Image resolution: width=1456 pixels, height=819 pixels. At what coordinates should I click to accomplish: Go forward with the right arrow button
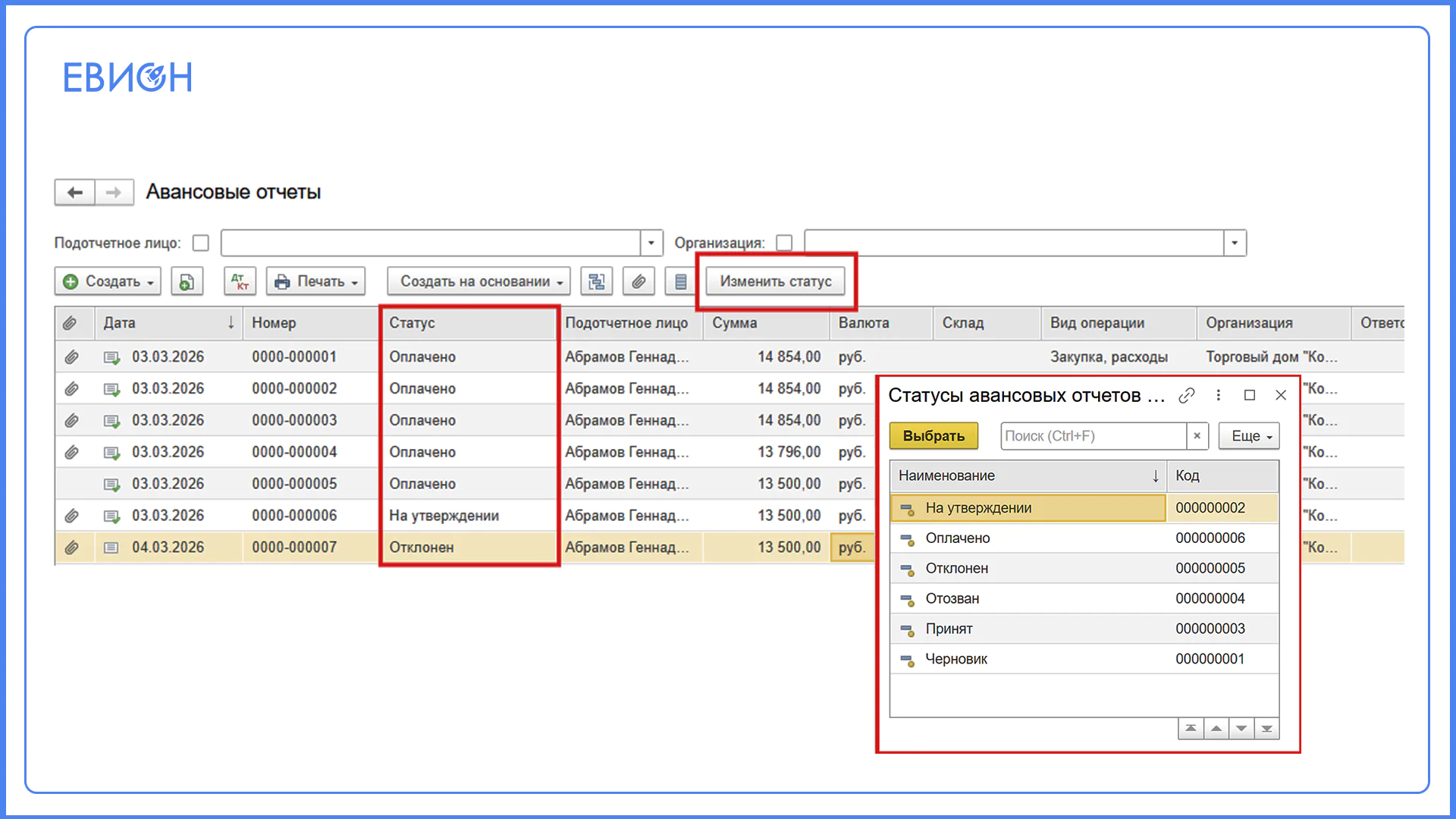pos(114,193)
